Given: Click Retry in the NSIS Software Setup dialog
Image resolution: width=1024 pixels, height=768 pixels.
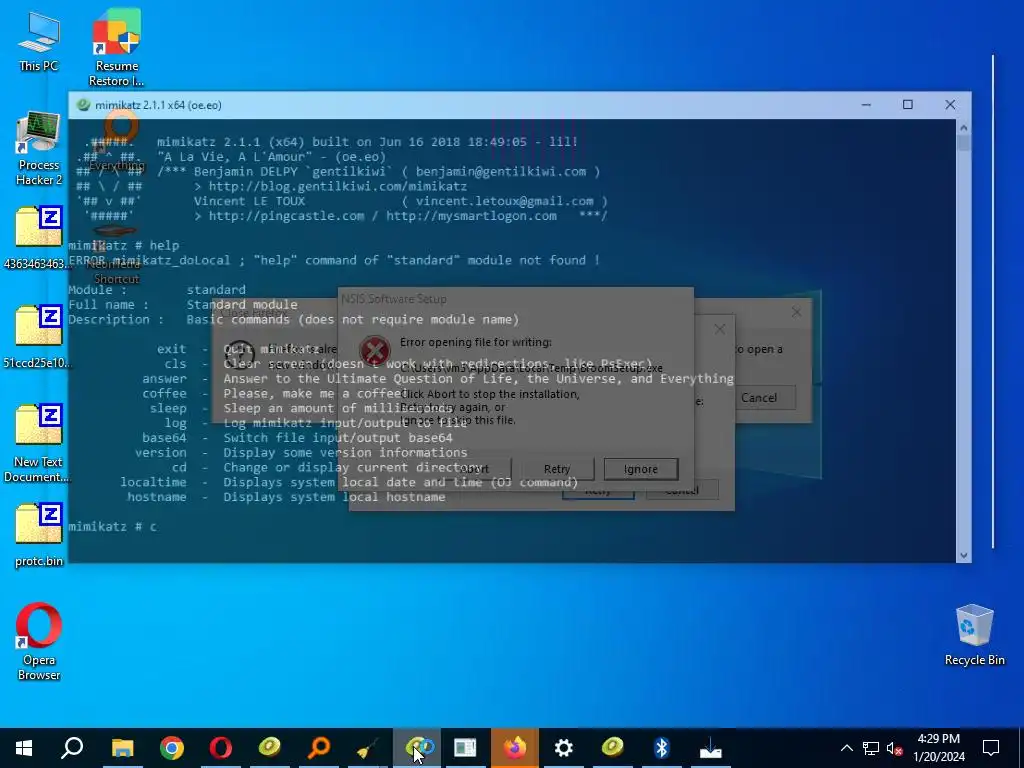Looking at the screenshot, I should click(557, 469).
